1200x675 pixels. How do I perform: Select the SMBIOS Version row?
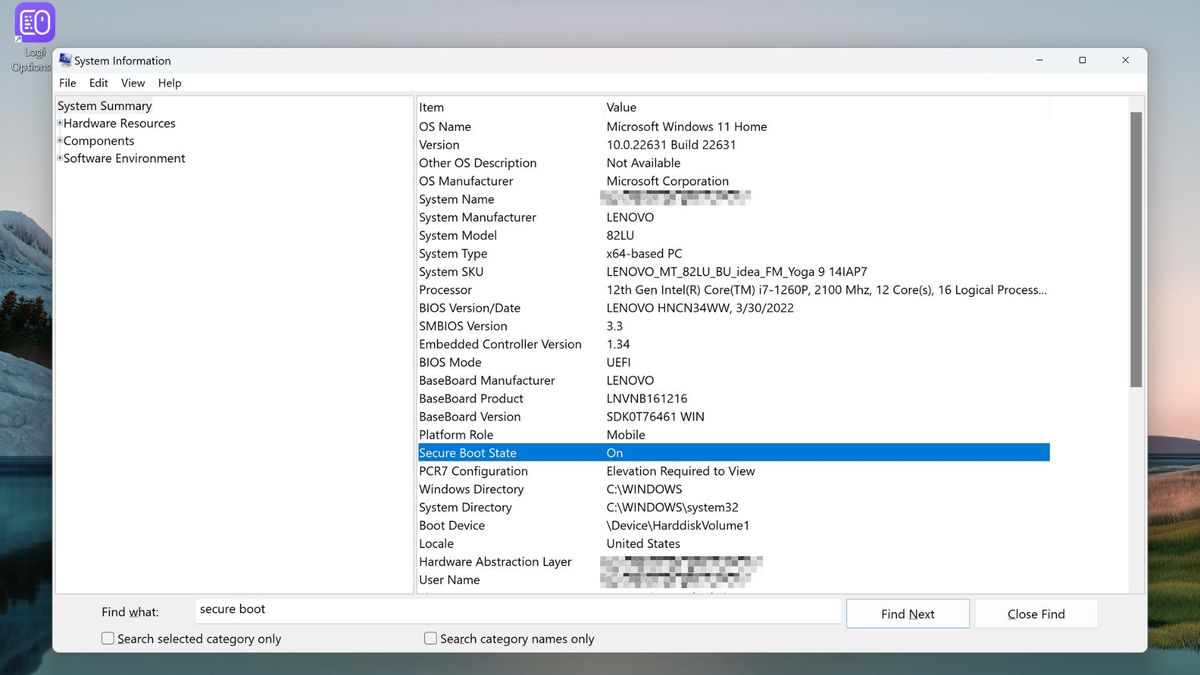tap(733, 326)
